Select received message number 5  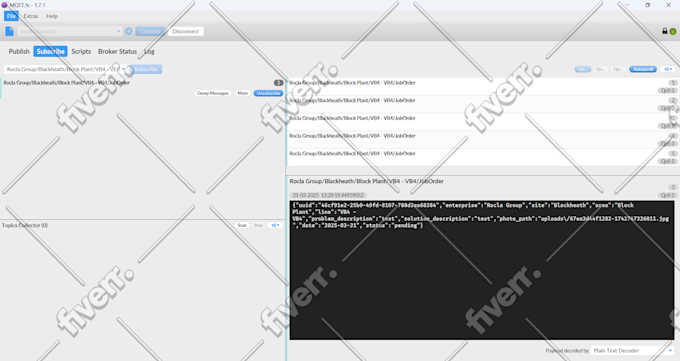pyautogui.click(x=482, y=158)
